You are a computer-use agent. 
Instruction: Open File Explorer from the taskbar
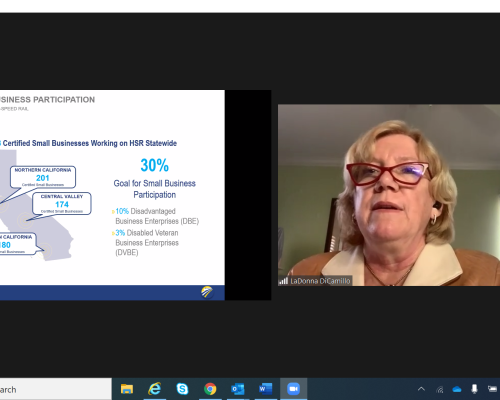pyautogui.click(x=127, y=389)
